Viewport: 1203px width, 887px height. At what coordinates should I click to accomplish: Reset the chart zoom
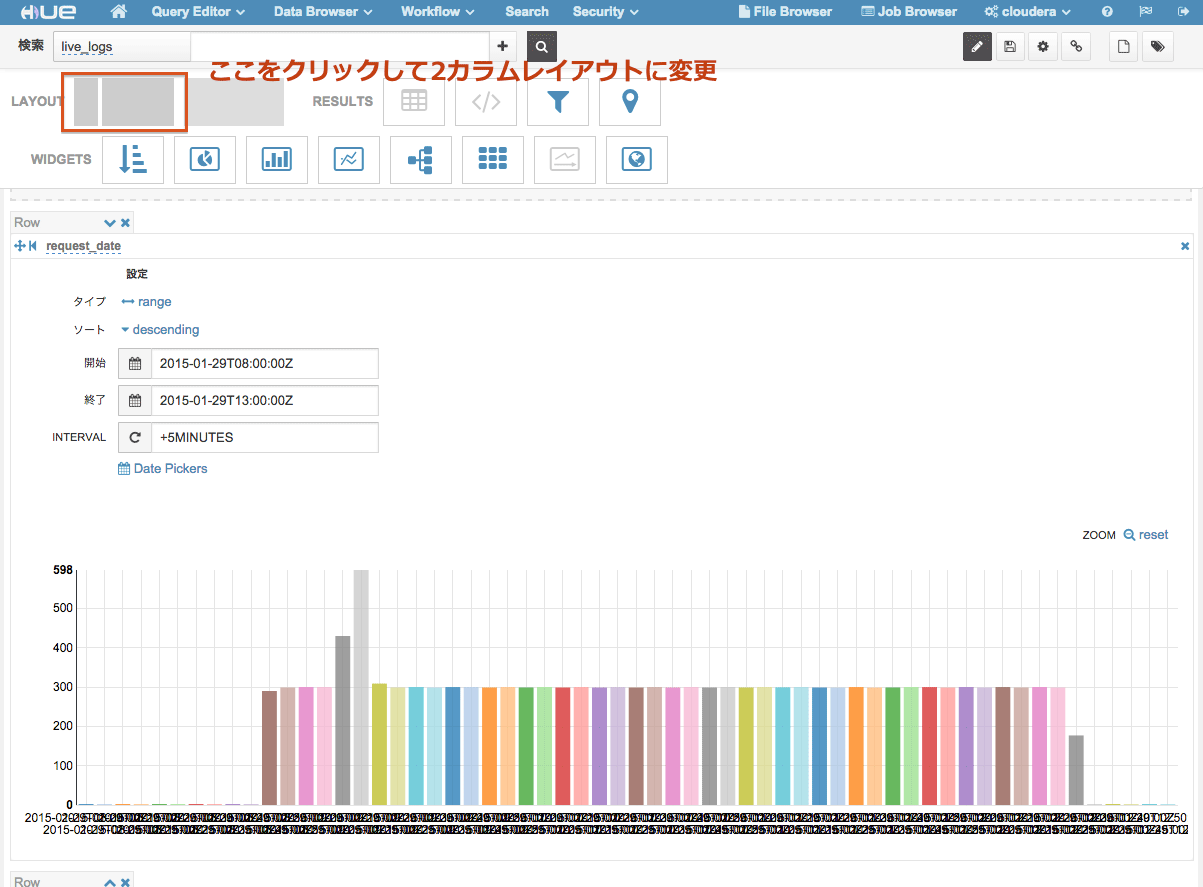tap(1146, 535)
